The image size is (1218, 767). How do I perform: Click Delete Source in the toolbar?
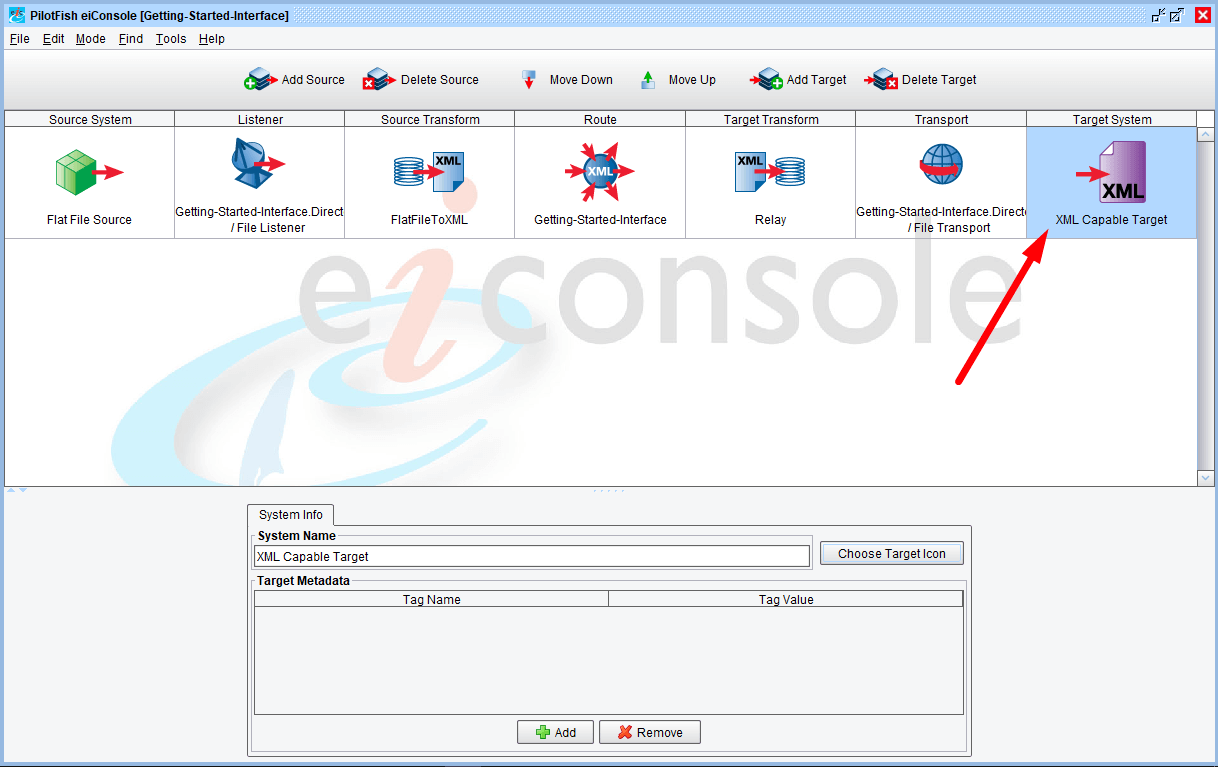tap(421, 80)
